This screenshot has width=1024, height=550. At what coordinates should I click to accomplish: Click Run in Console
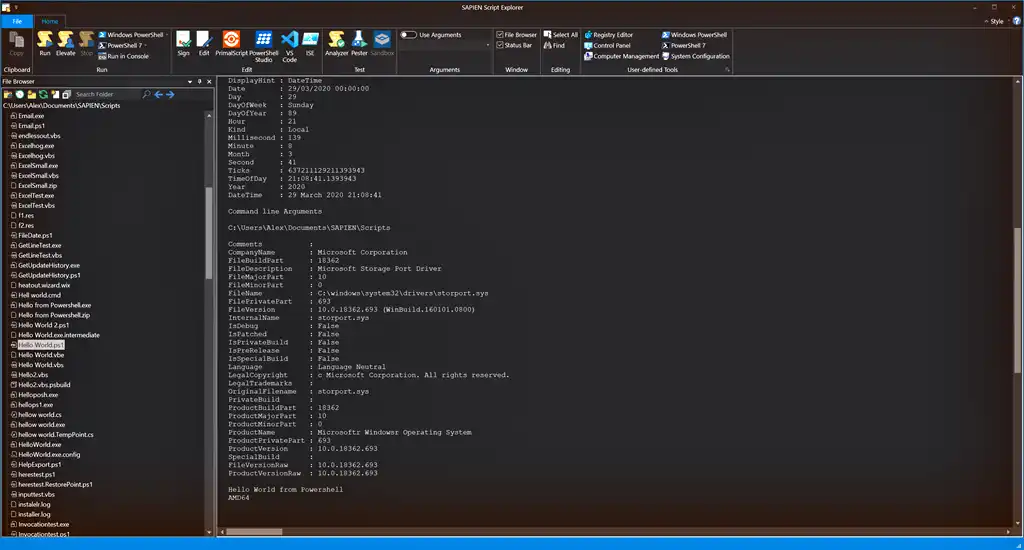pyautogui.click(x=123, y=56)
